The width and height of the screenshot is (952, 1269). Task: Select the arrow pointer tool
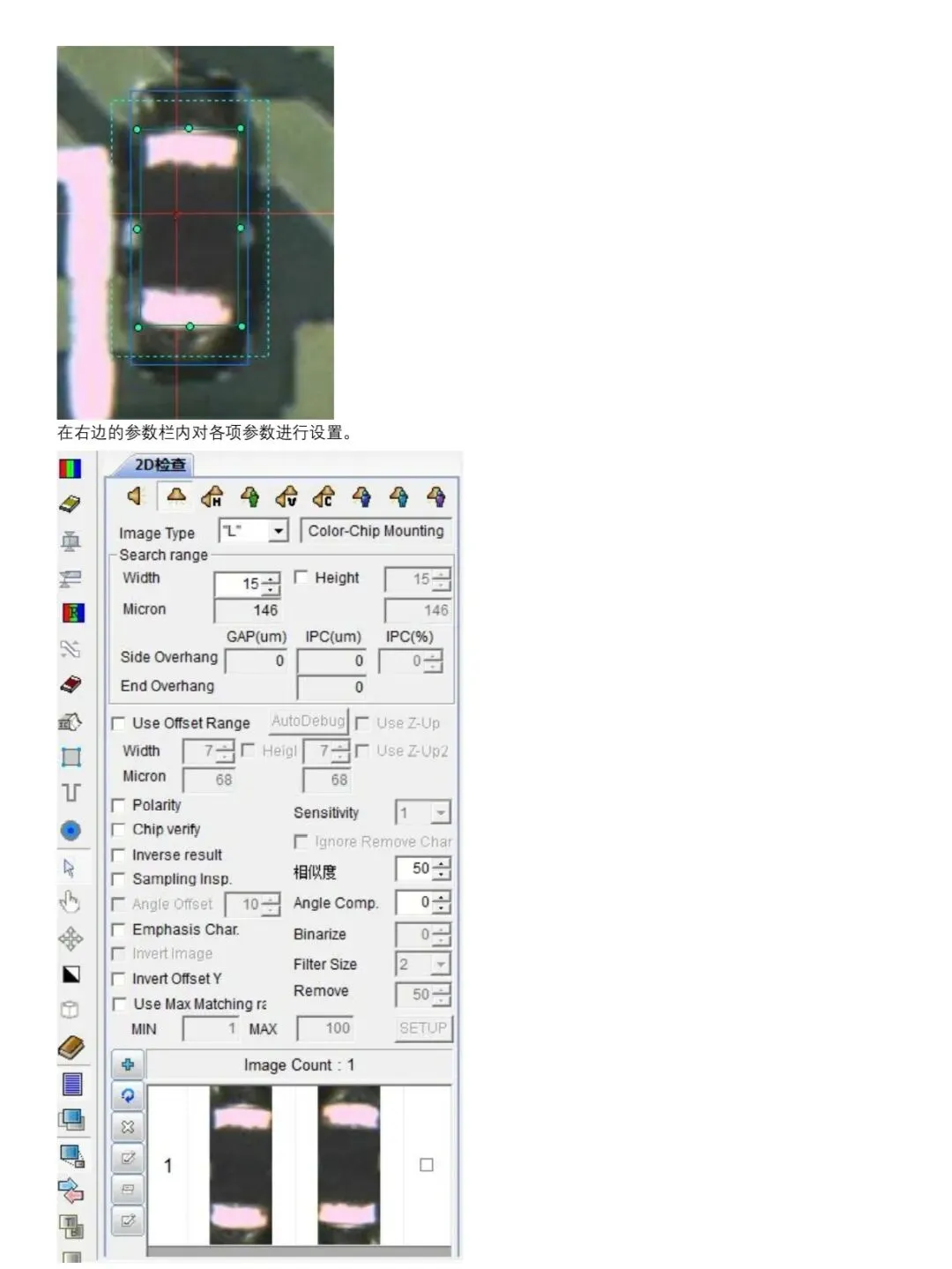[x=70, y=868]
